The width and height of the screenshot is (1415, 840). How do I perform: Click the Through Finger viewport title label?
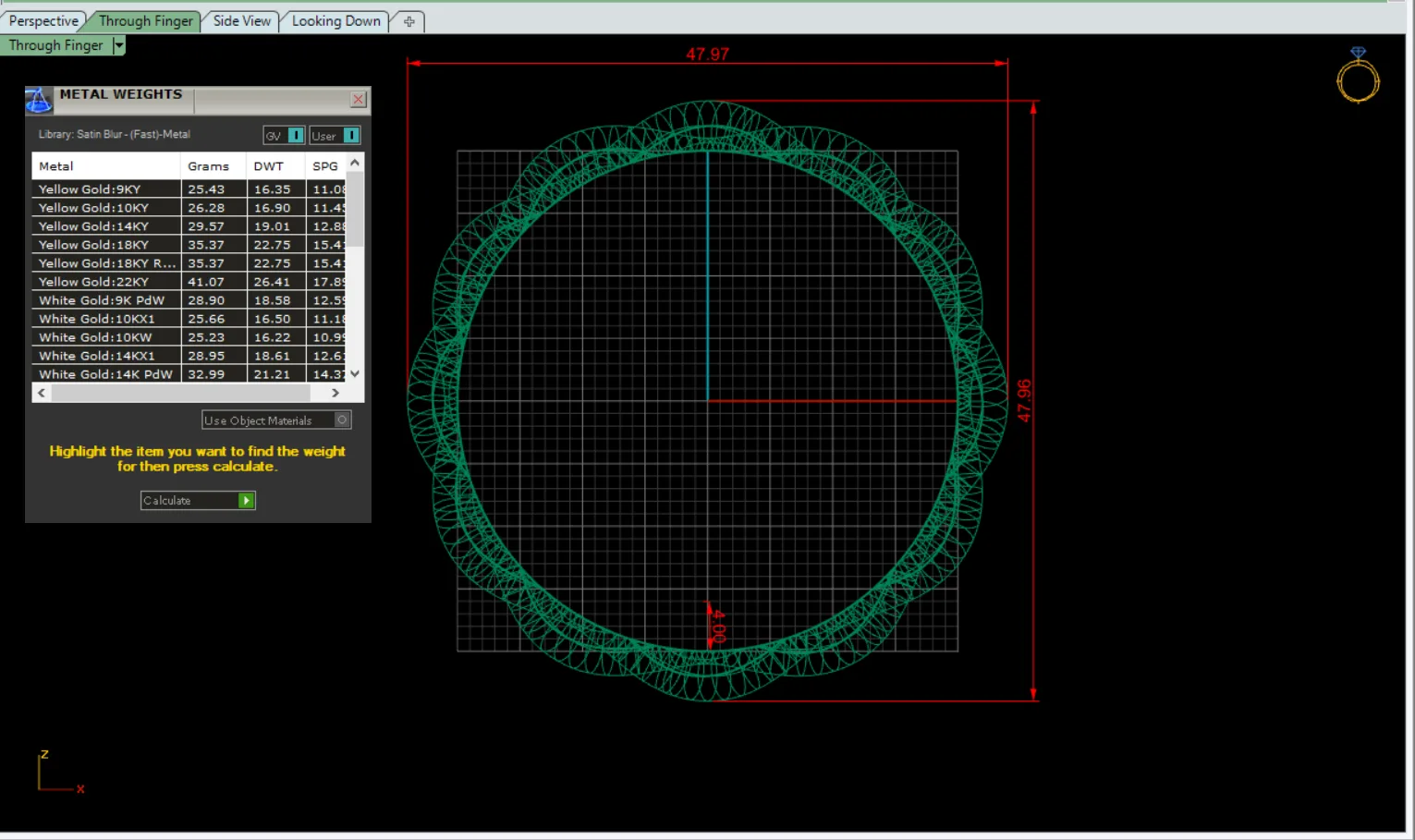(x=55, y=45)
